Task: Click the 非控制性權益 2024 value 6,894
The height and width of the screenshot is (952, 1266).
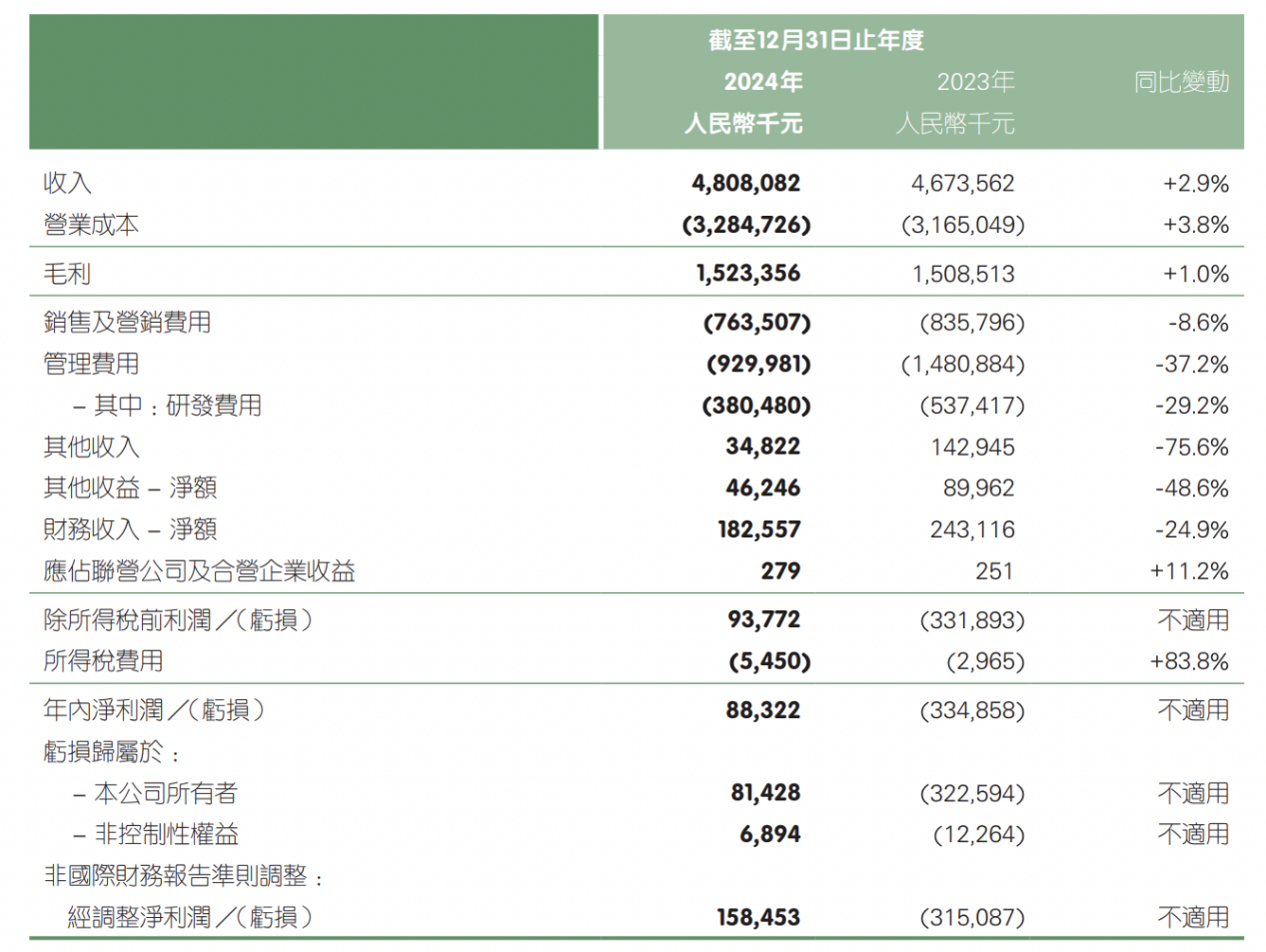Action: coord(769,834)
